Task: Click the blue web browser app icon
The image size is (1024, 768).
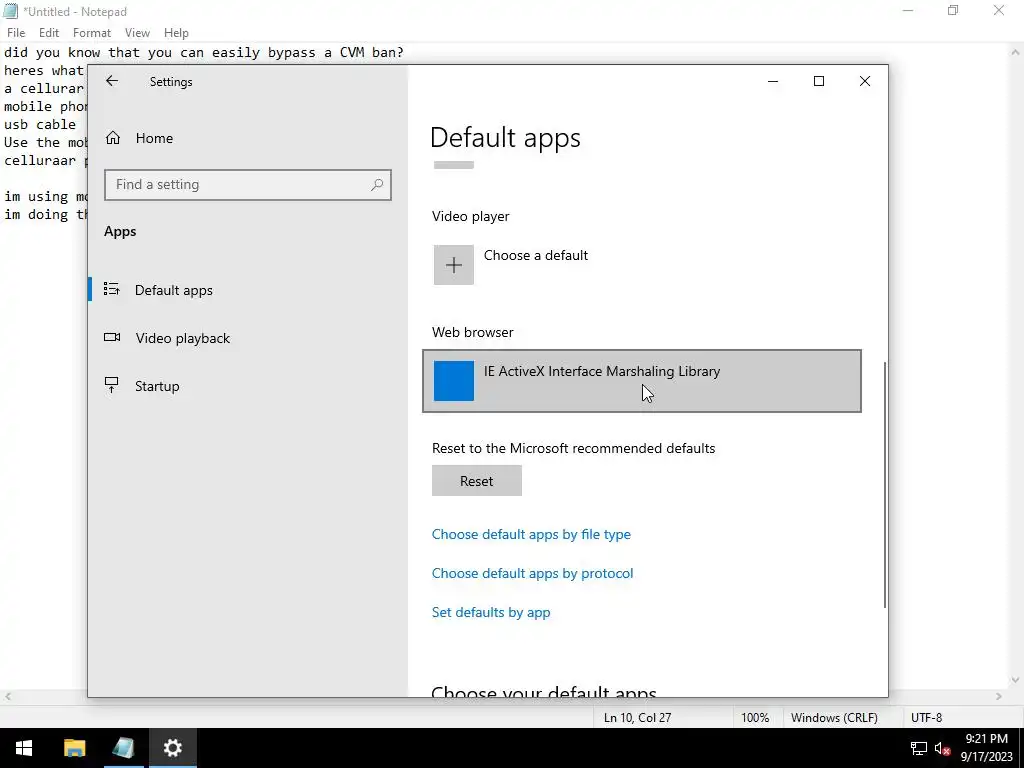Action: (454, 381)
